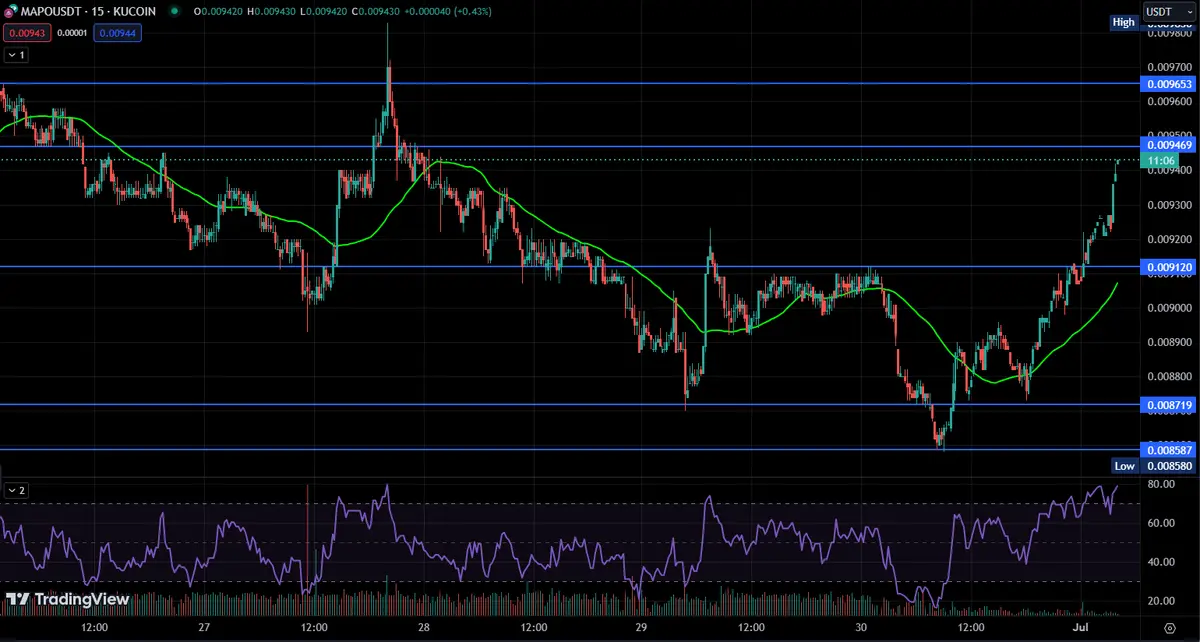This screenshot has width=1200, height=642.
Task: Click the Low 0.008580 price marker
Action: 1154,466
